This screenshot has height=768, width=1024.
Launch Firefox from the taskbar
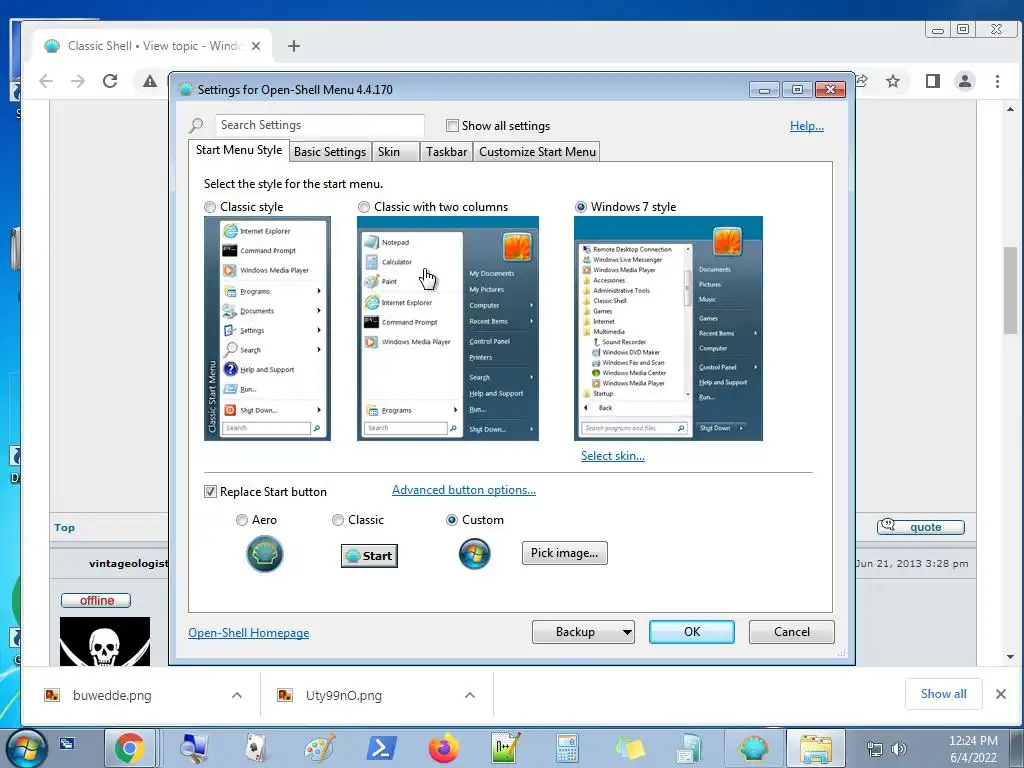[444, 748]
